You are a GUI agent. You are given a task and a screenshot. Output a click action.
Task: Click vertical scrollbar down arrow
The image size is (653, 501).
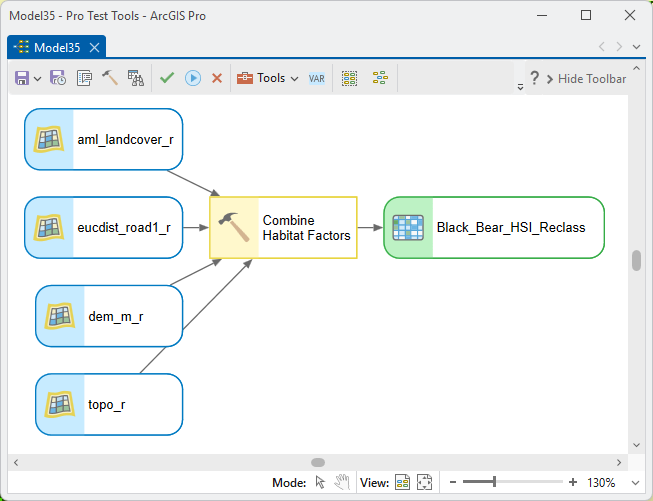pyautogui.click(x=636, y=445)
